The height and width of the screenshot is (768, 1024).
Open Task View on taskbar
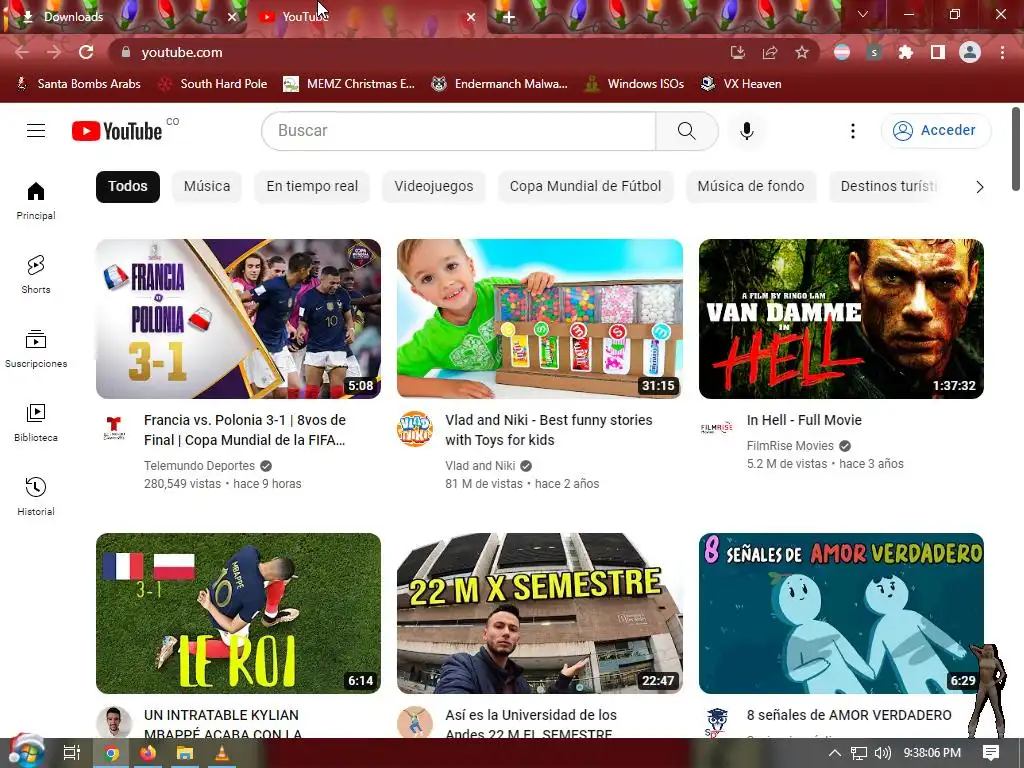click(x=71, y=753)
